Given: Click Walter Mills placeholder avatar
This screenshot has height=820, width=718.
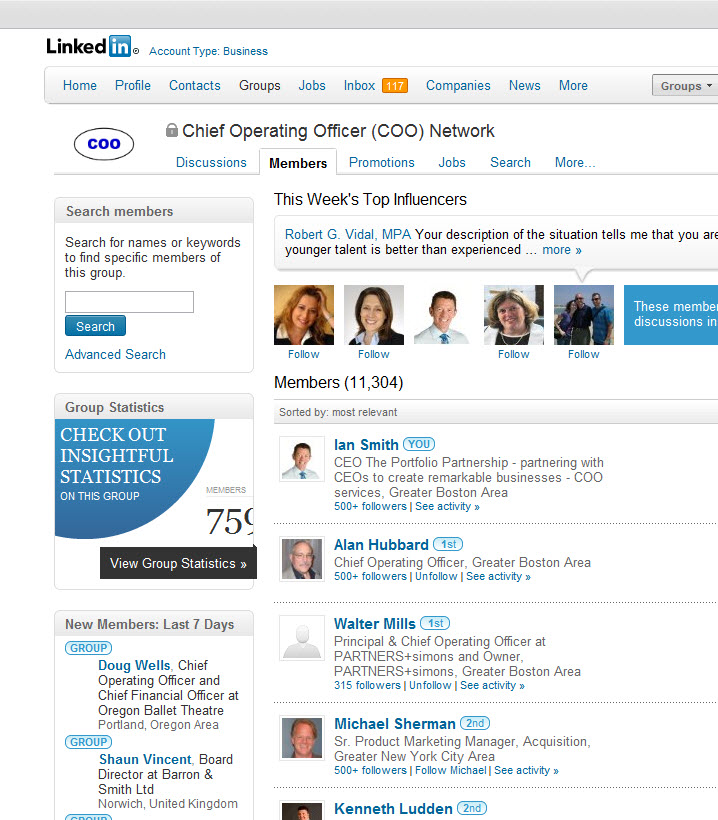Looking at the screenshot, I should coord(302,637).
